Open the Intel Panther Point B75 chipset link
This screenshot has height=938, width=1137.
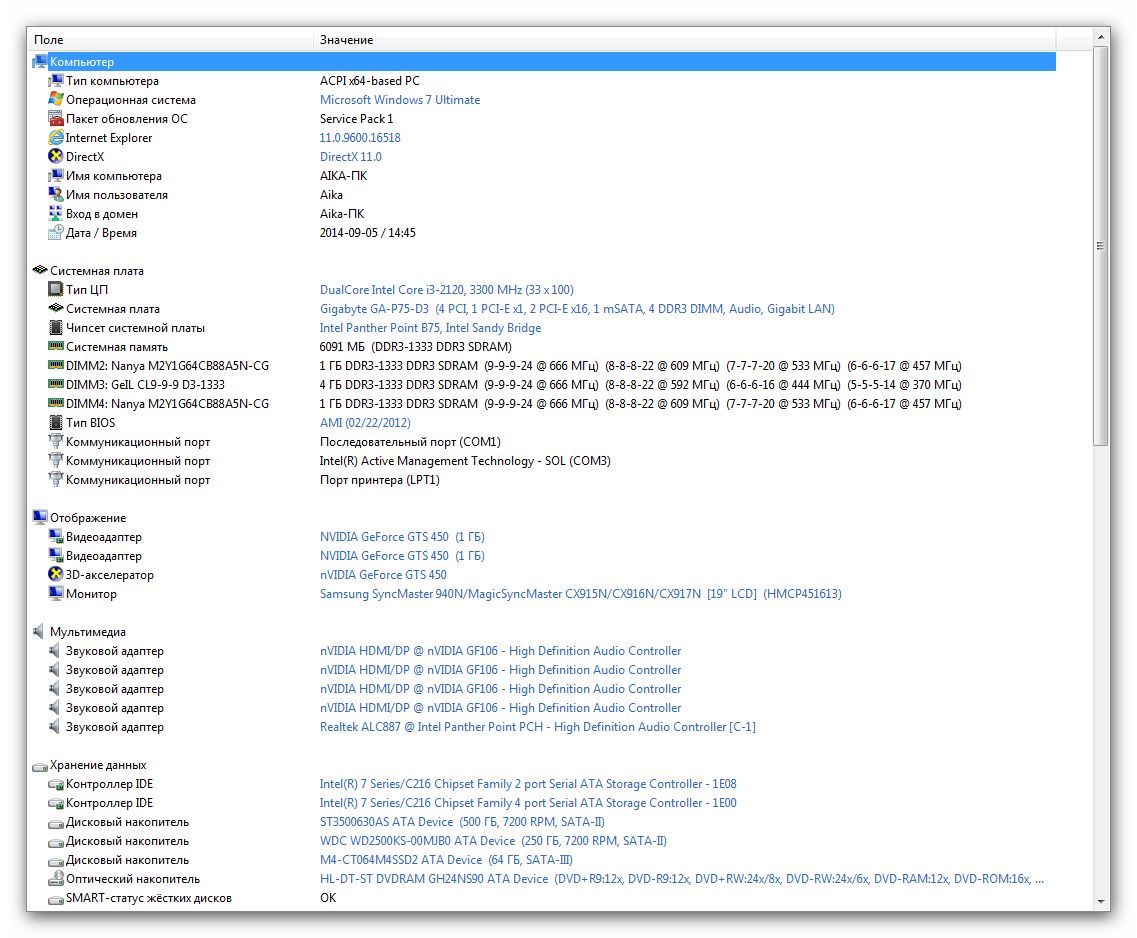[431, 328]
